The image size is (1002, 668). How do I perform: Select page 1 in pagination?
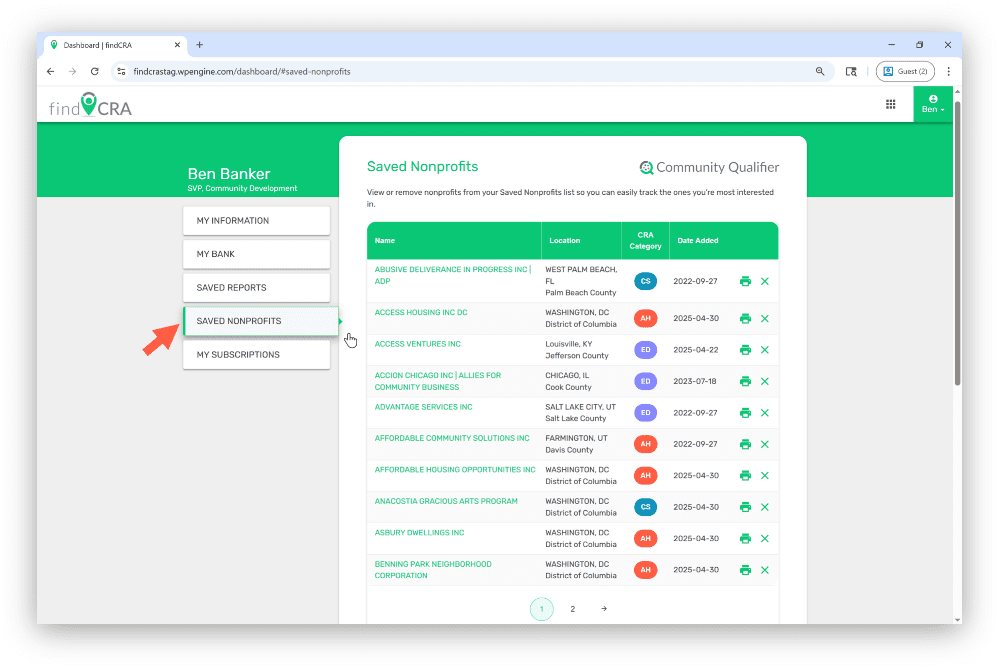click(541, 609)
